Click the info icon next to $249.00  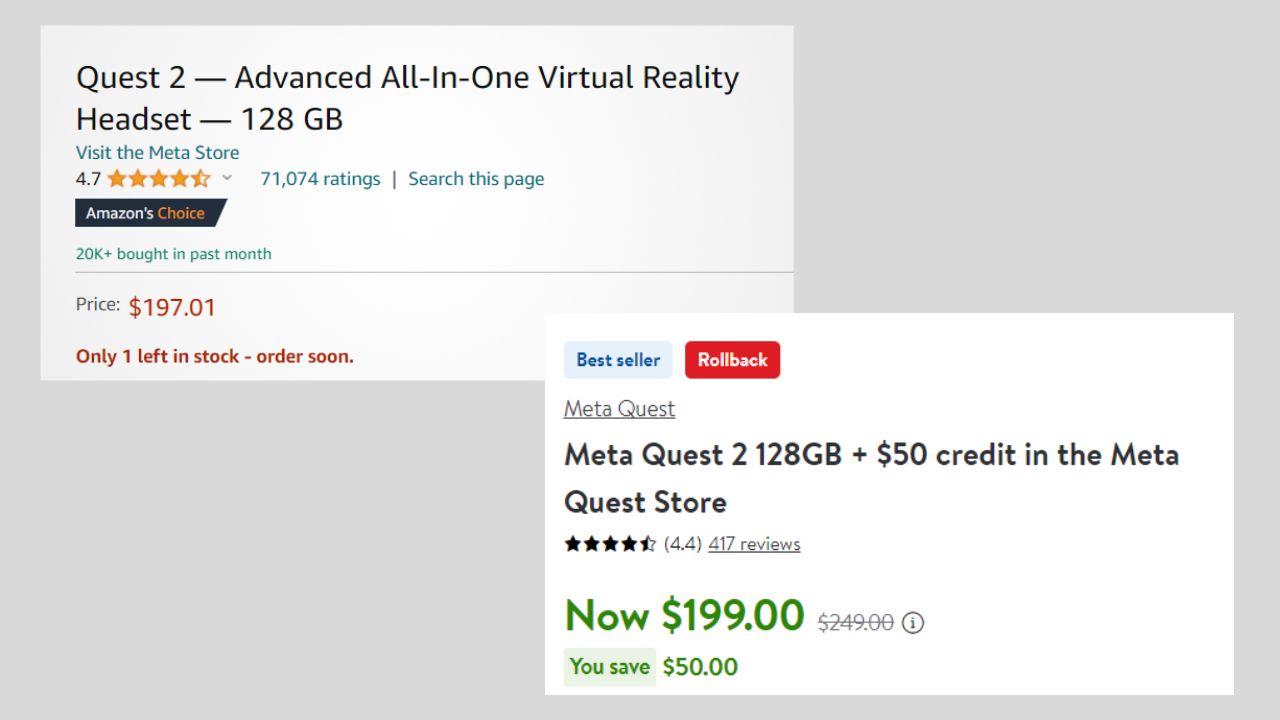click(x=913, y=623)
